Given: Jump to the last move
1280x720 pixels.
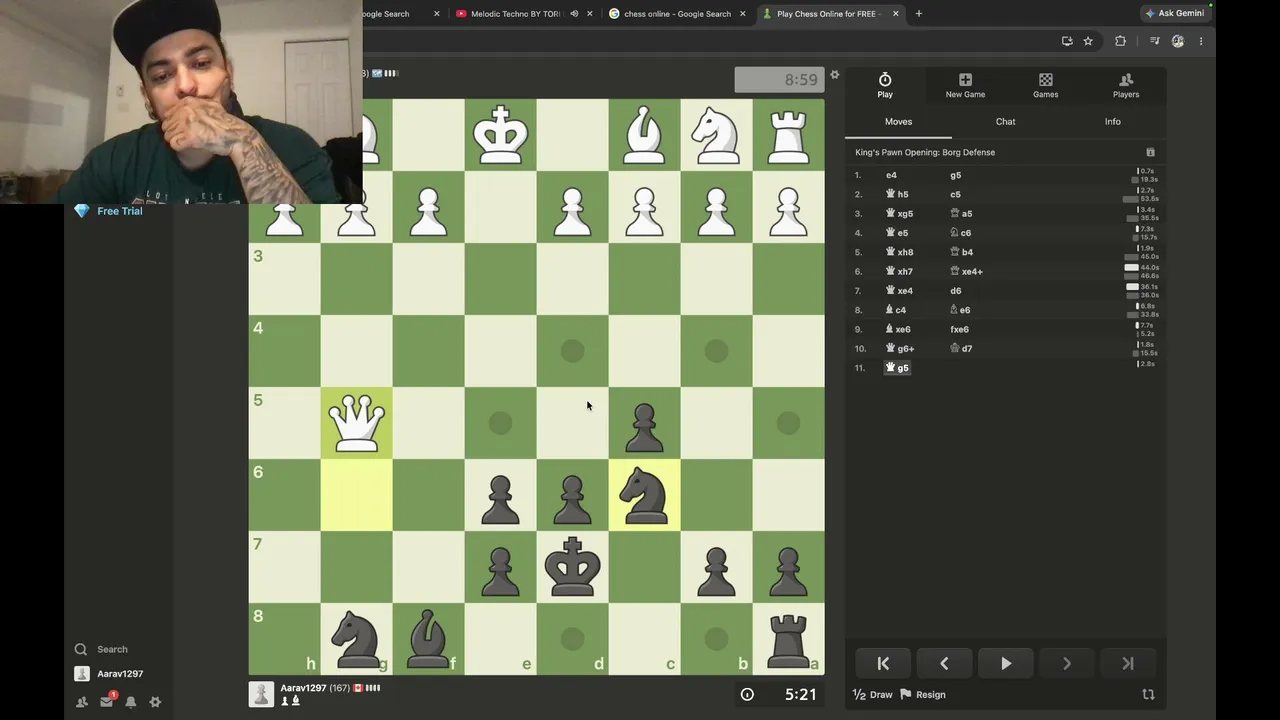Looking at the screenshot, I should click(x=1128, y=663).
